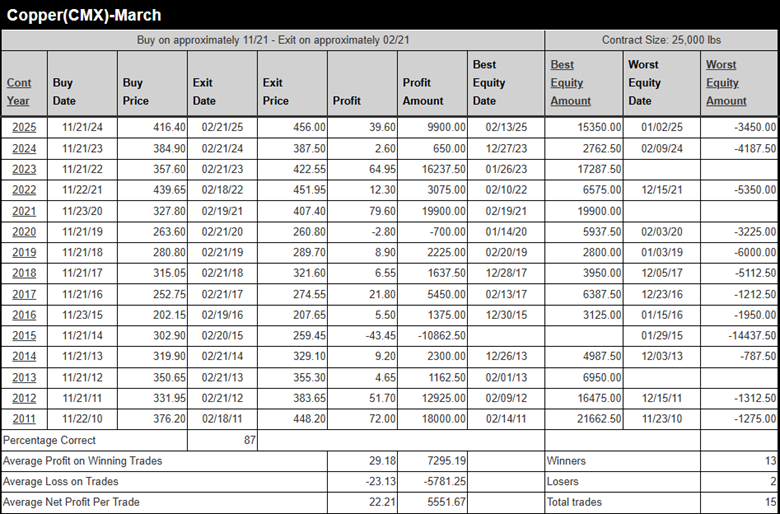The image size is (780, 514).
Task: Select worst equity amount -14437.50
Action: coord(752,335)
